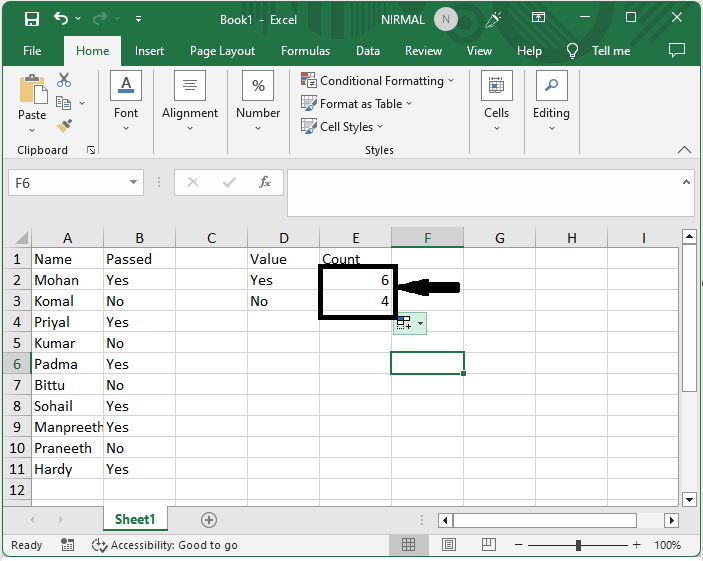The image size is (703, 561).
Task: Select cell B3 containing No for Komal
Action: click(139, 301)
